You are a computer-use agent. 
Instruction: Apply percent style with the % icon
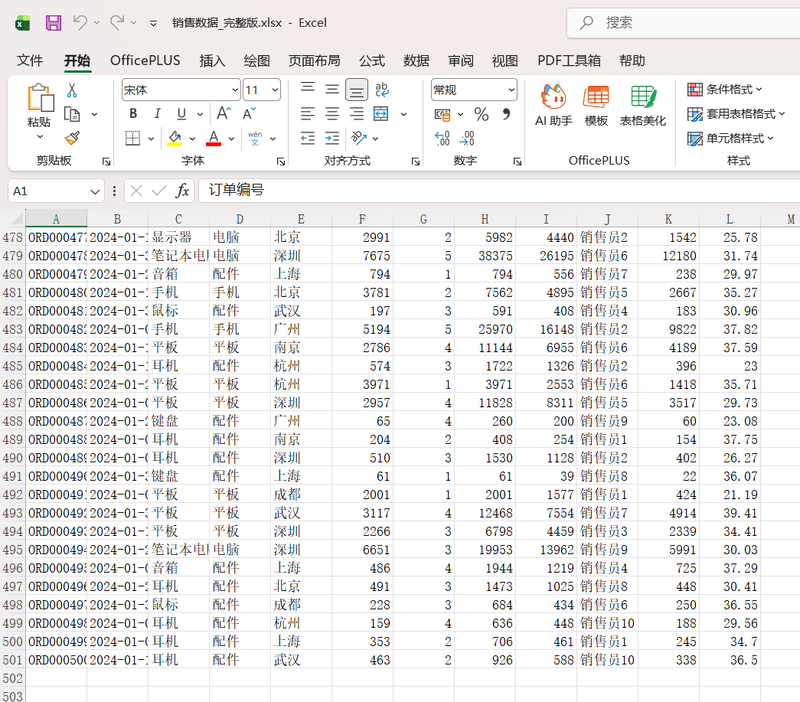[x=481, y=114]
